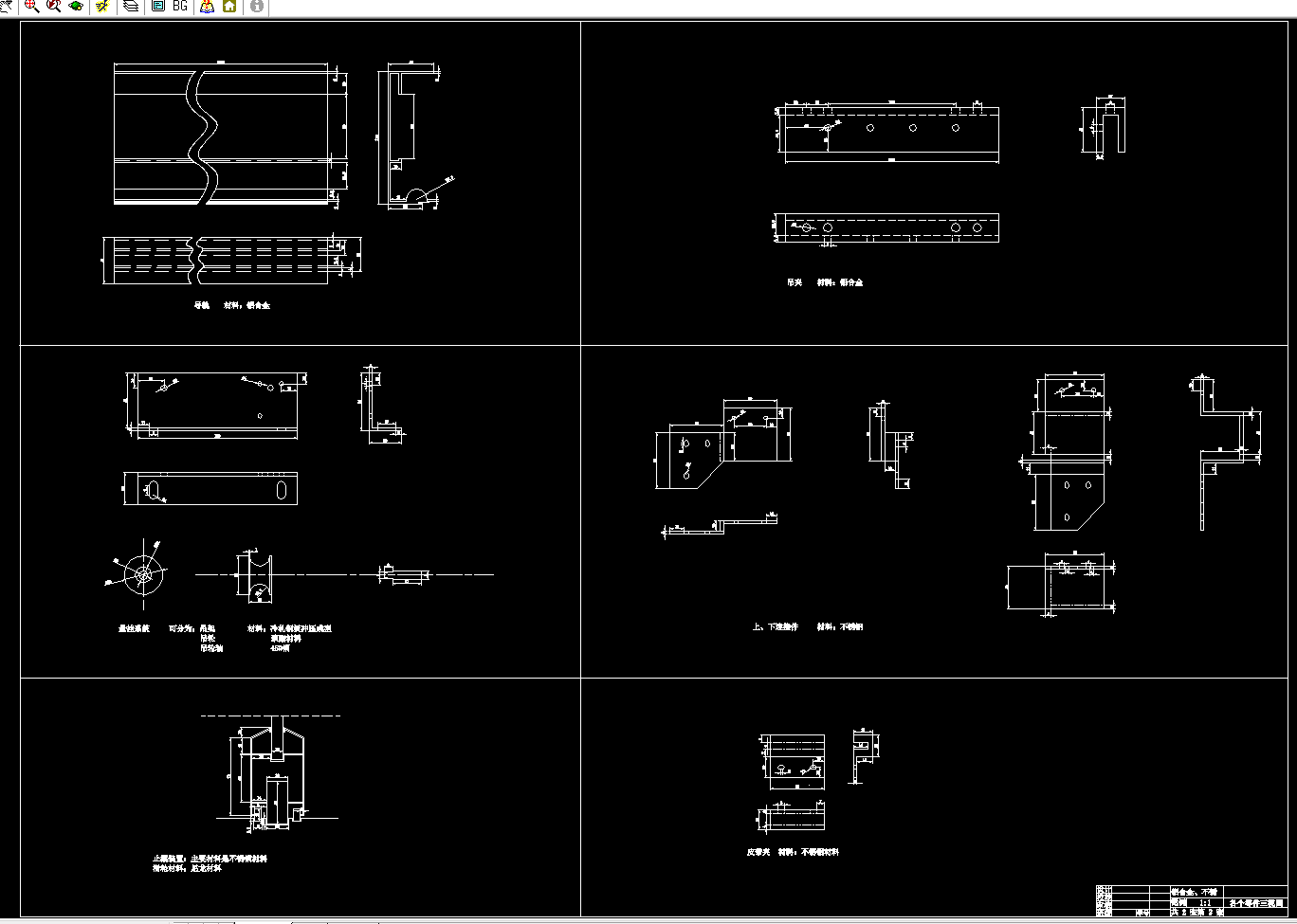The width and height of the screenshot is (1297, 924).
Task: Click the blue sheet view icon
Action: coord(158,6)
